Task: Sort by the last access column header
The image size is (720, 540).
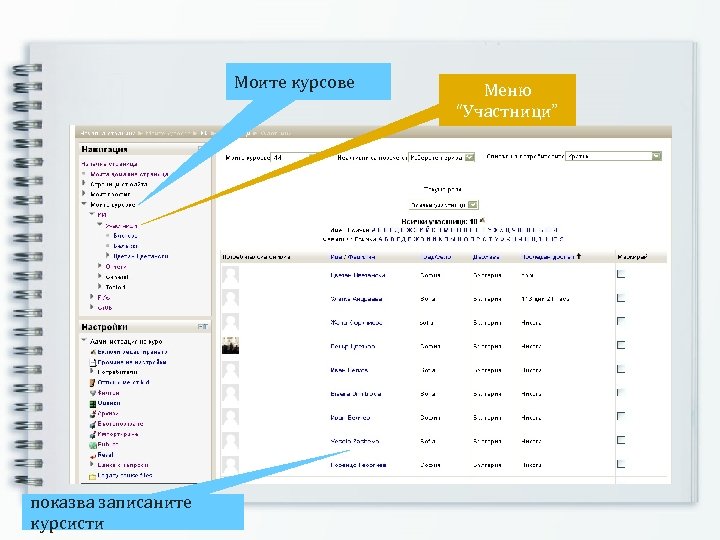Action: [x=548, y=257]
